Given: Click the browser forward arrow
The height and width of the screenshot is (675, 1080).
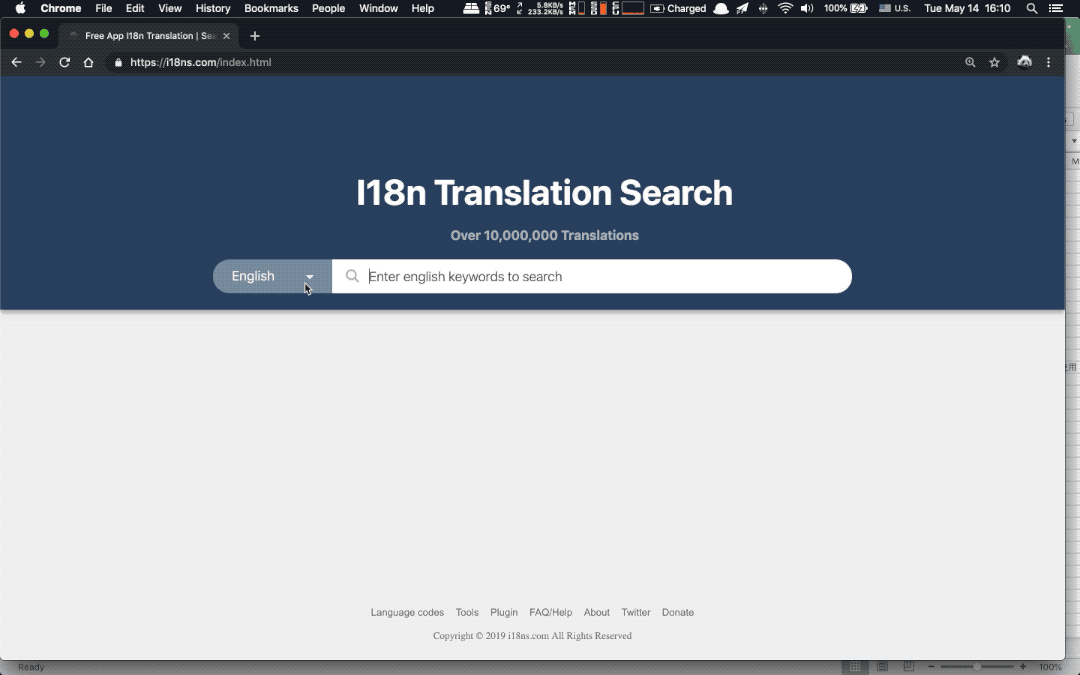Looking at the screenshot, I should tap(41, 62).
